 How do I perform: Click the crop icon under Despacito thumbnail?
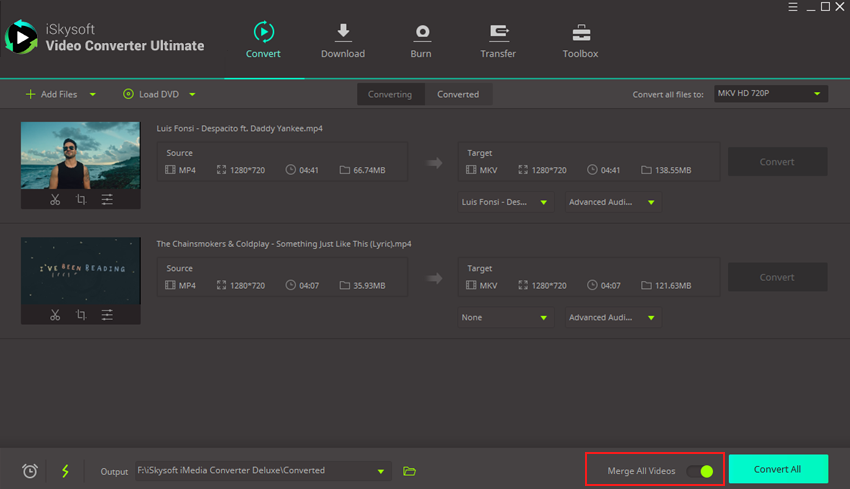pos(81,200)
